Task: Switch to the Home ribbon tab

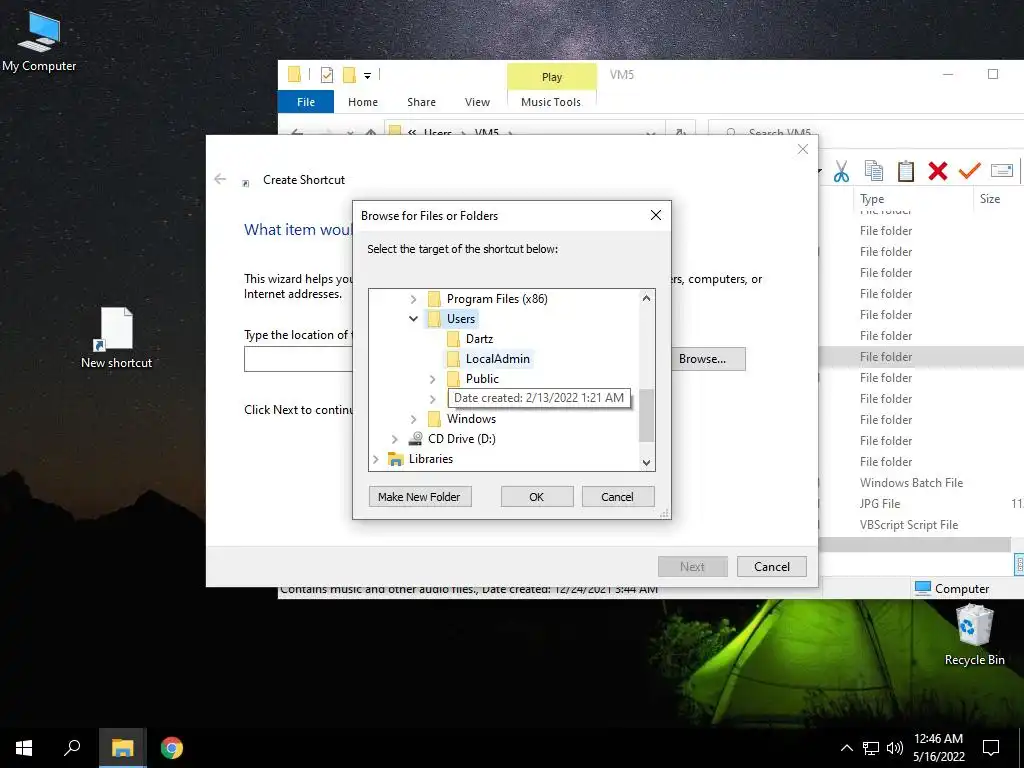Action: coord(362,102)
